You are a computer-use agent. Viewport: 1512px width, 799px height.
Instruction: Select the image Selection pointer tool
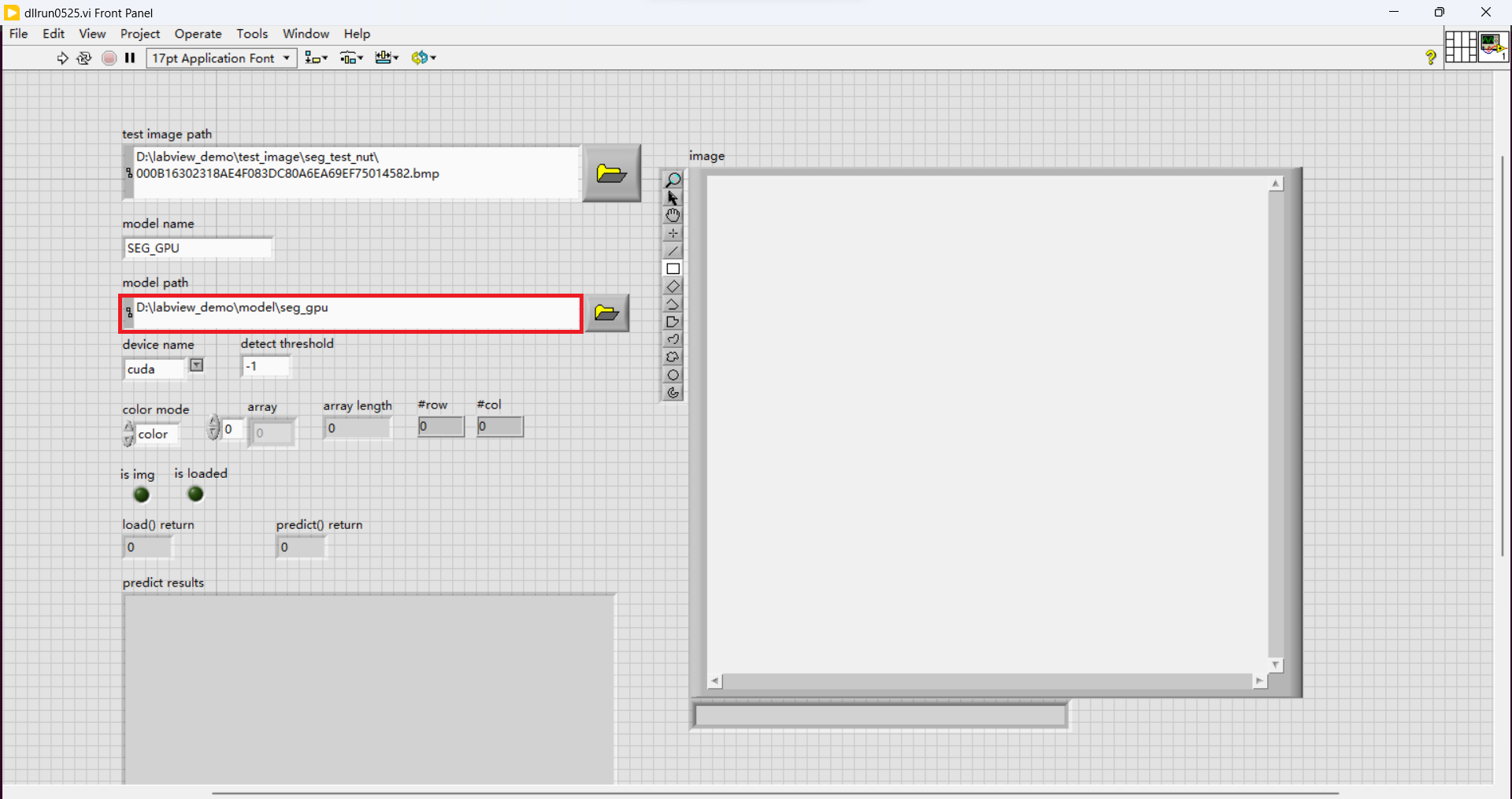click(x=673, y=198)
